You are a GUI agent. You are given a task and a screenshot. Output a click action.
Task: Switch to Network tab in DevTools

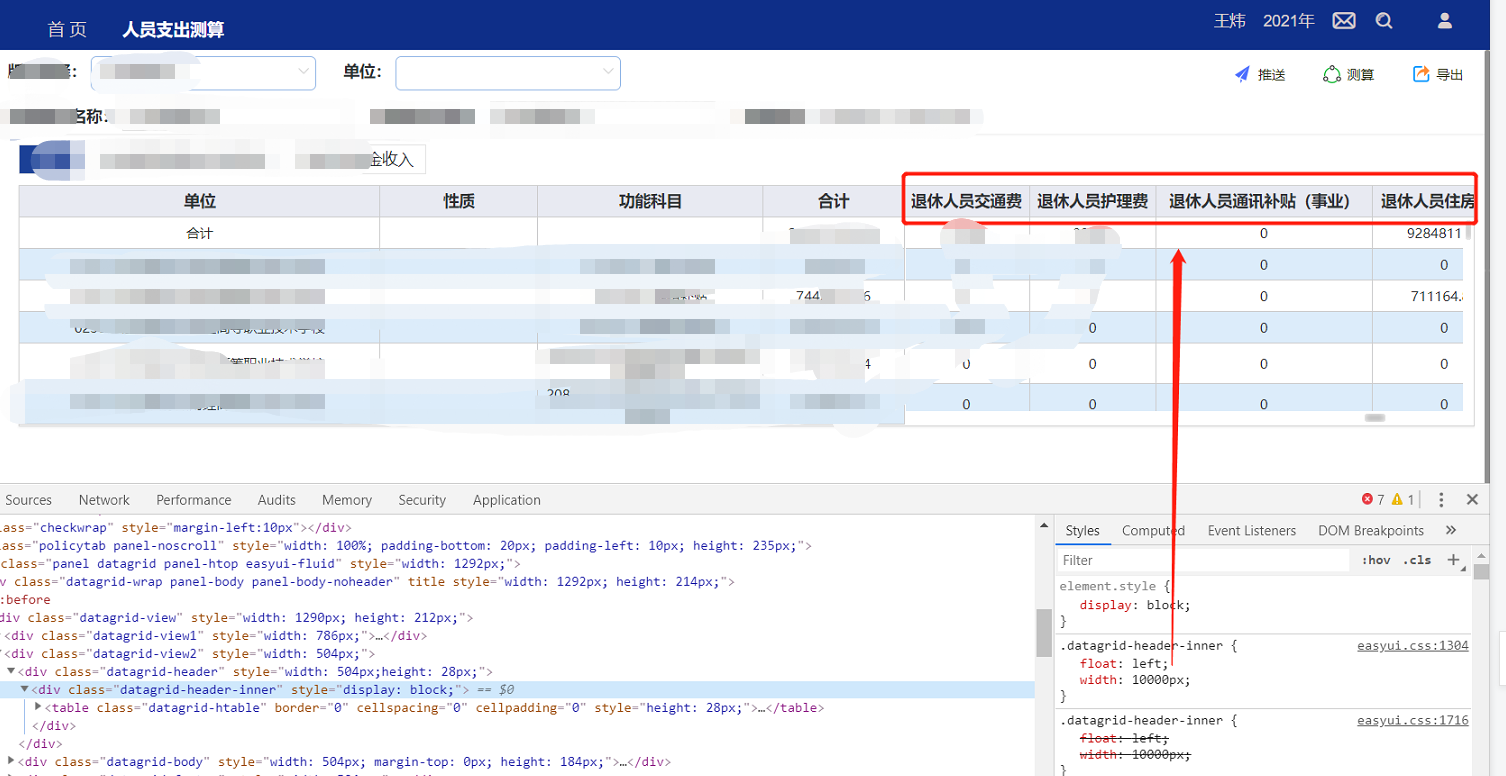[x=104, y=500]
